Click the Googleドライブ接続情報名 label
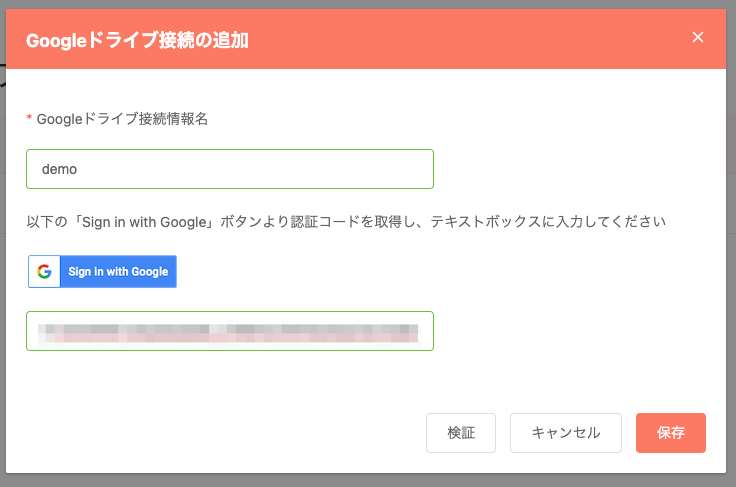 point(122,119)
